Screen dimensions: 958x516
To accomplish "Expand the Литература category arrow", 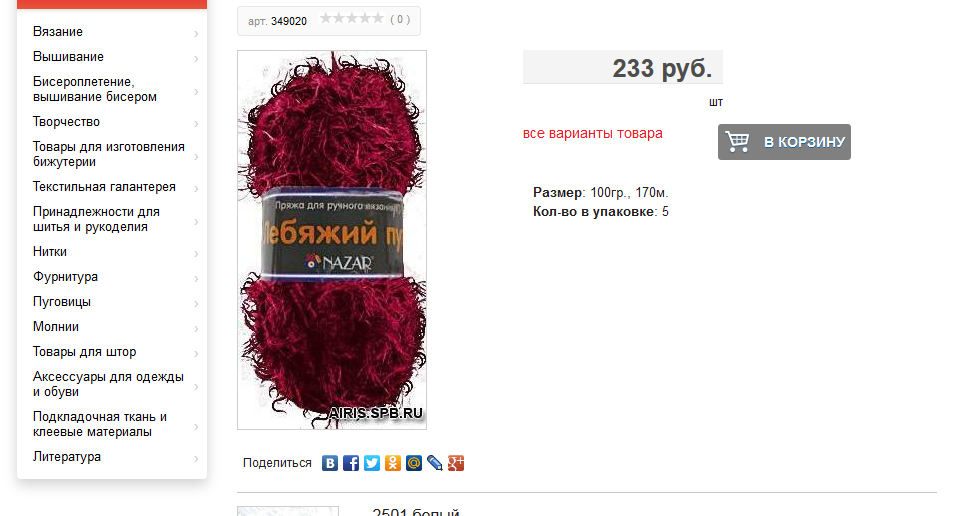I will click(196, 459).
